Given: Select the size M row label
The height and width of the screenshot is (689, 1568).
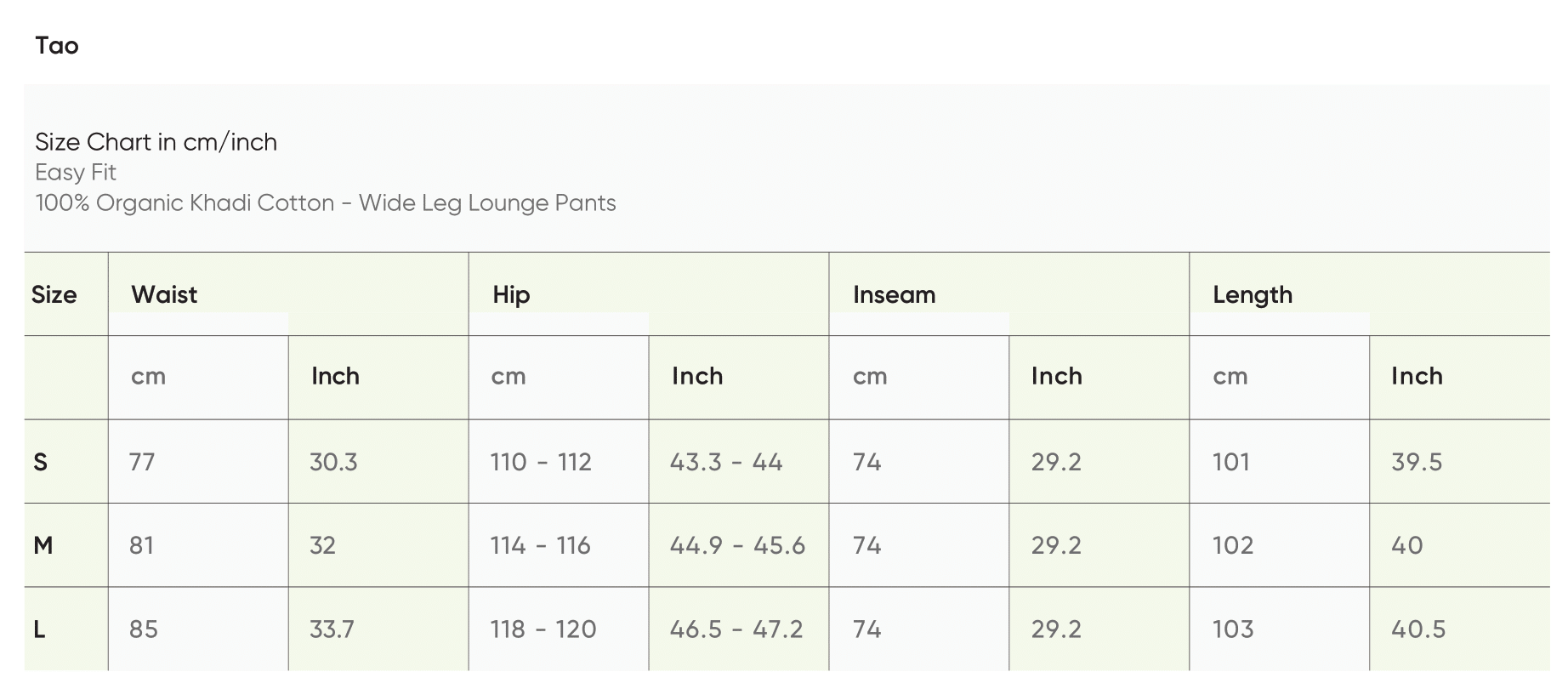Looking at the screenshot, I should [x=43, y=545].
